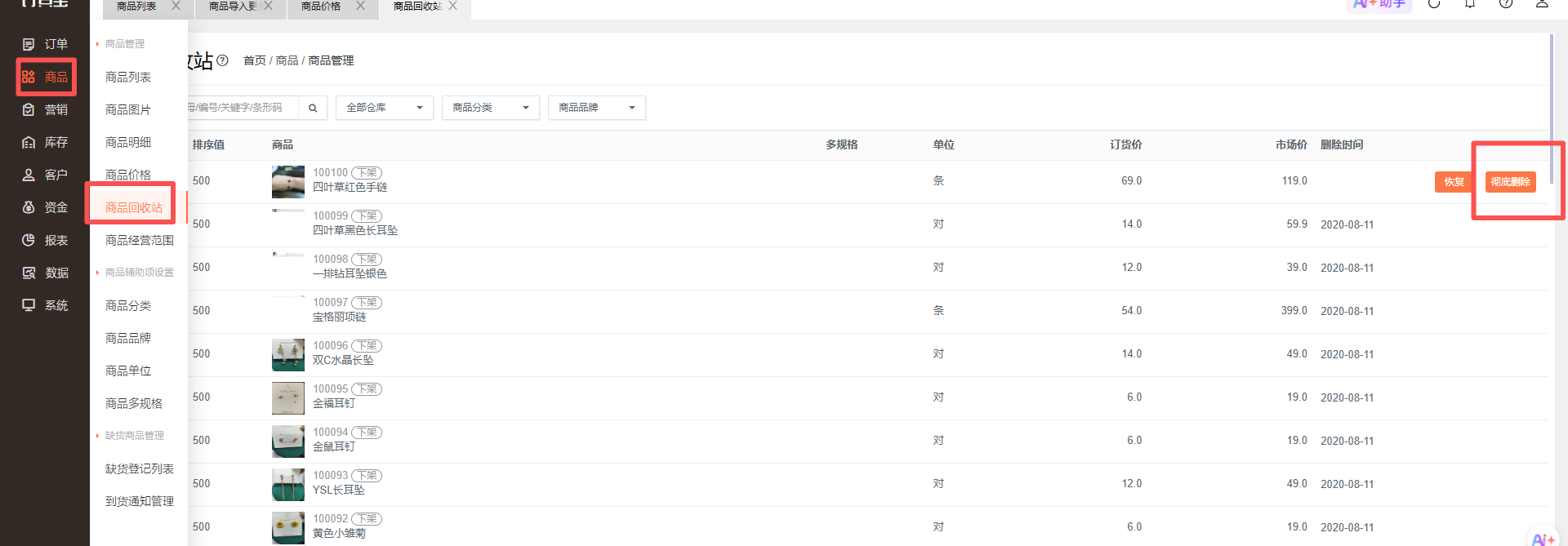Open the 商品品牌 filter dropdown
Image resolution: width=1568 pixels, height=546 pixels.
pyautogui.click(x=597, y=108)
